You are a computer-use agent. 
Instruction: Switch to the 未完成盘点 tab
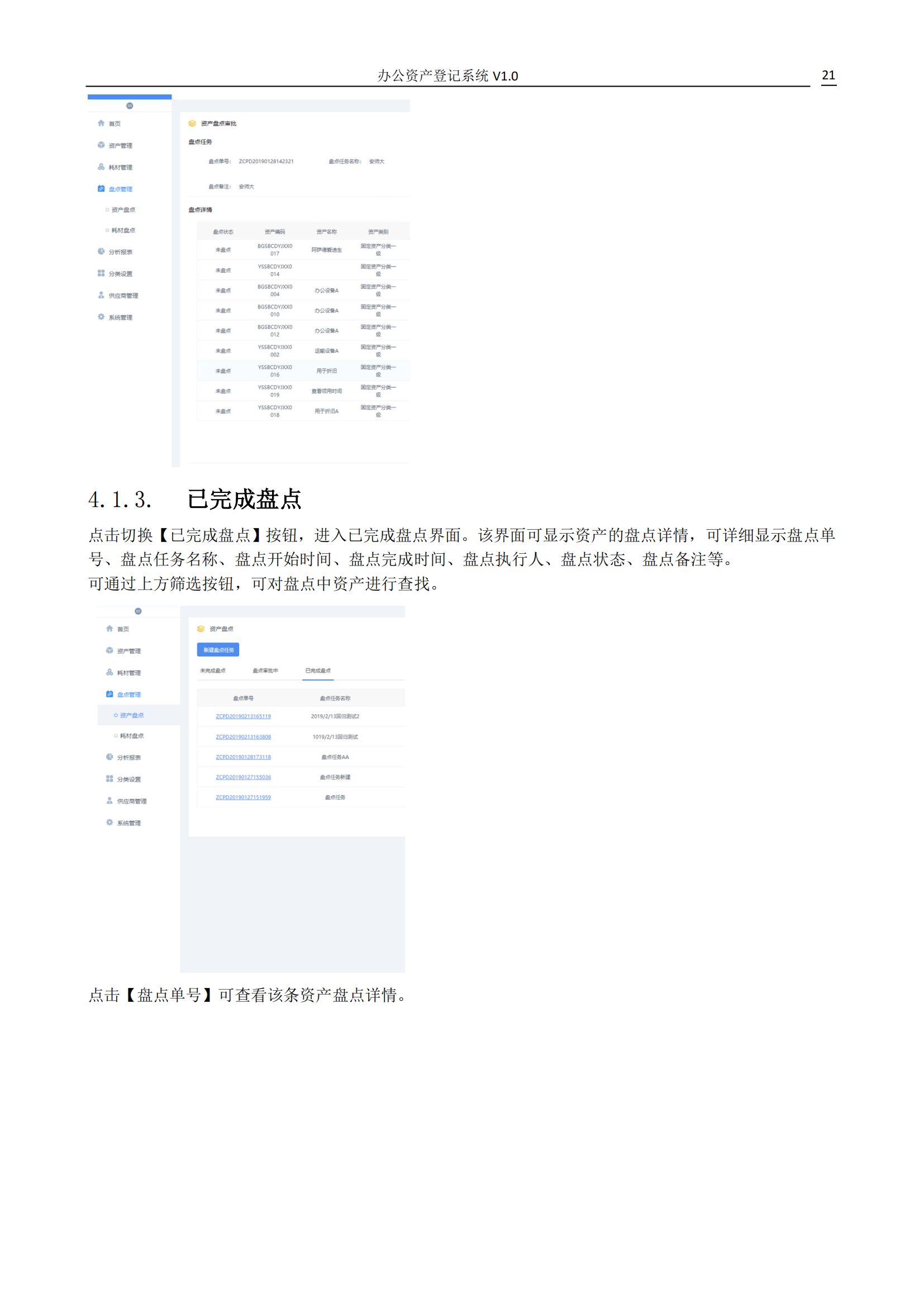point(212,671)
